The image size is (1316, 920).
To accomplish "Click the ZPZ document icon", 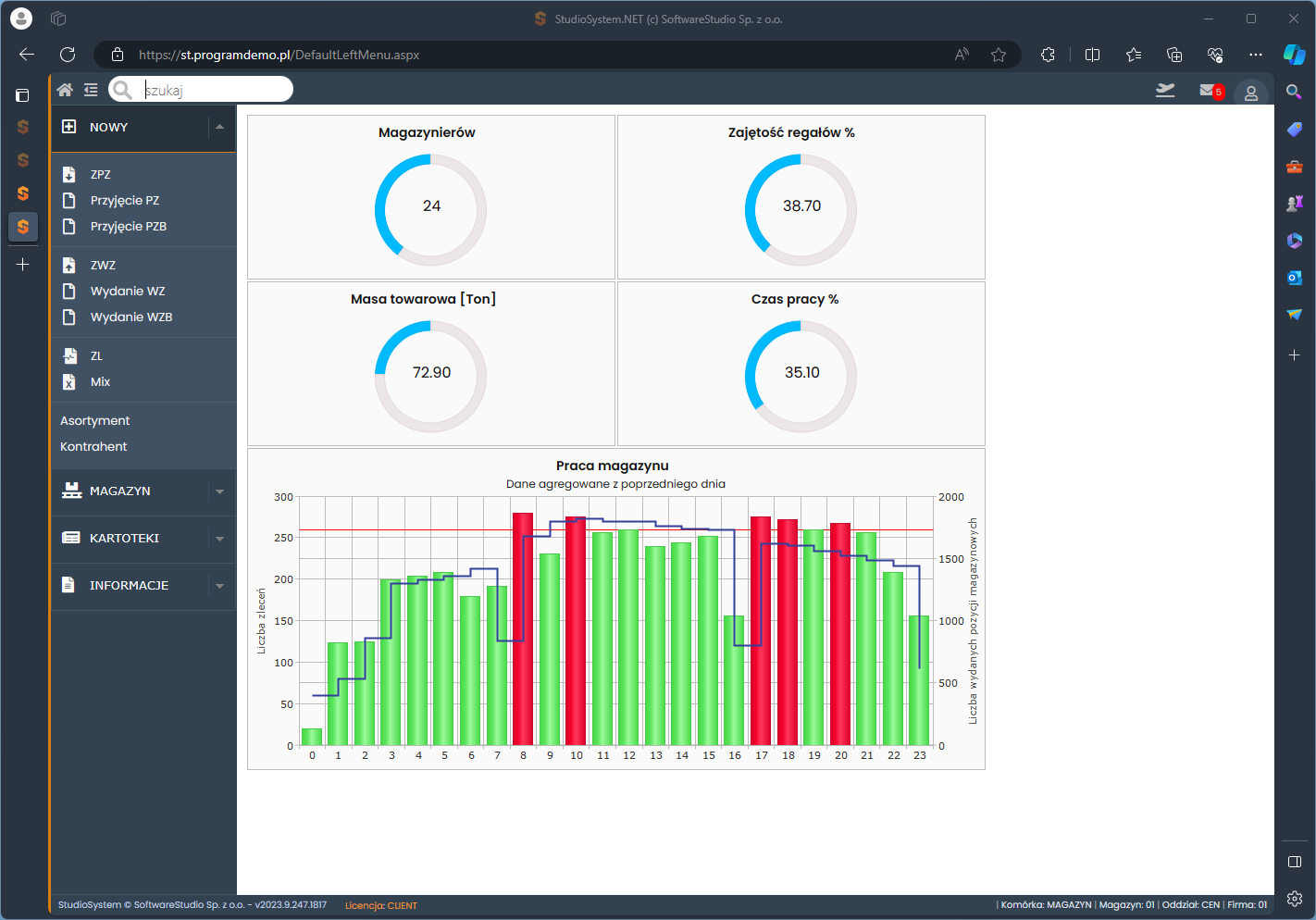I will coord(68,174).
